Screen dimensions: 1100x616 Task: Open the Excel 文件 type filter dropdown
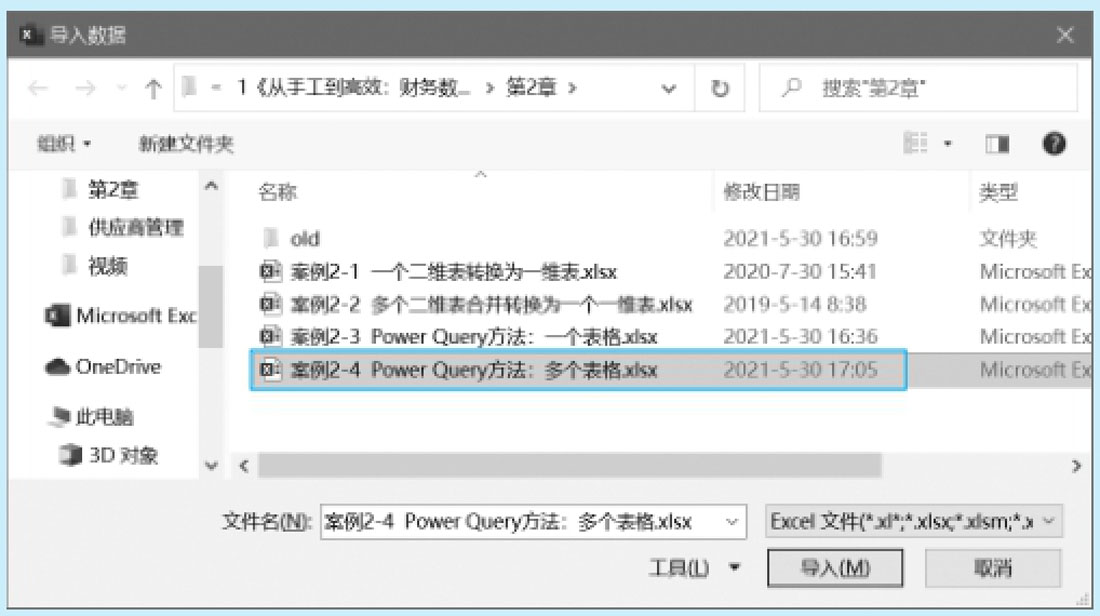click(x=913, y=521)
